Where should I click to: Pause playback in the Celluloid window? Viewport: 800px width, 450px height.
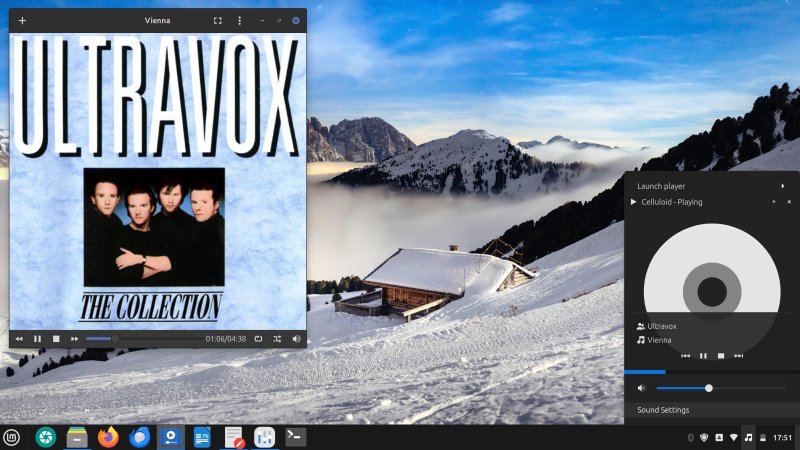37,339
